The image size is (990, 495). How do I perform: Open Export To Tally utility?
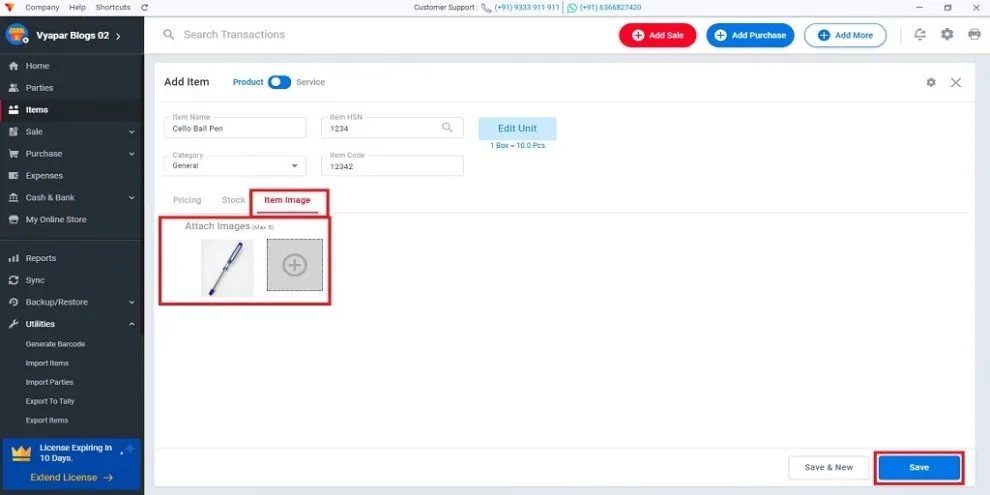(x=51, y=402)
